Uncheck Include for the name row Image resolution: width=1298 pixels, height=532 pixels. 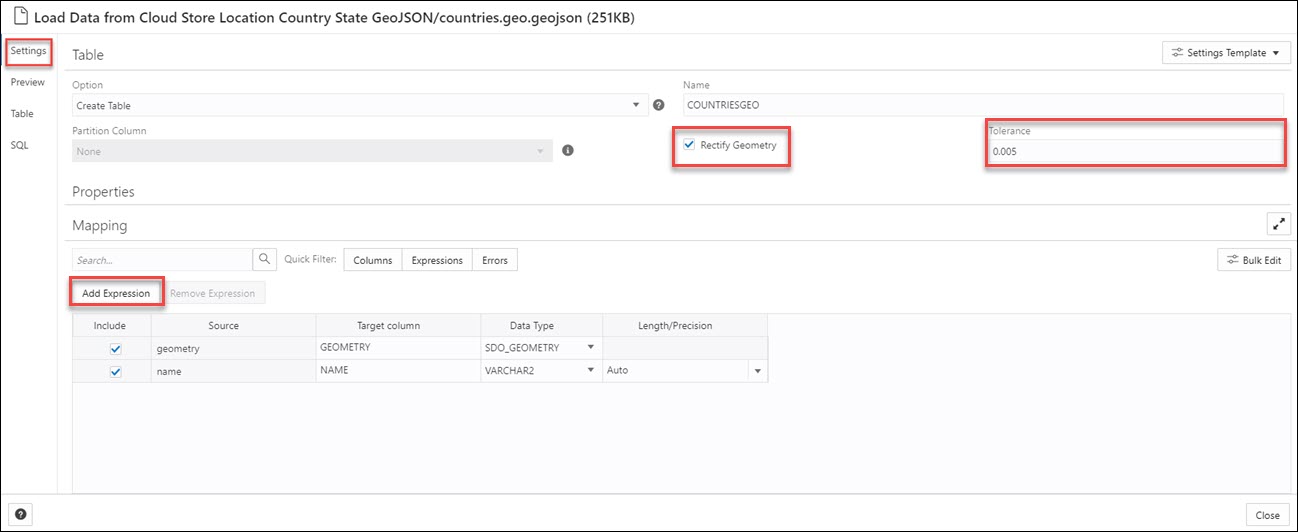pos(115,371)
